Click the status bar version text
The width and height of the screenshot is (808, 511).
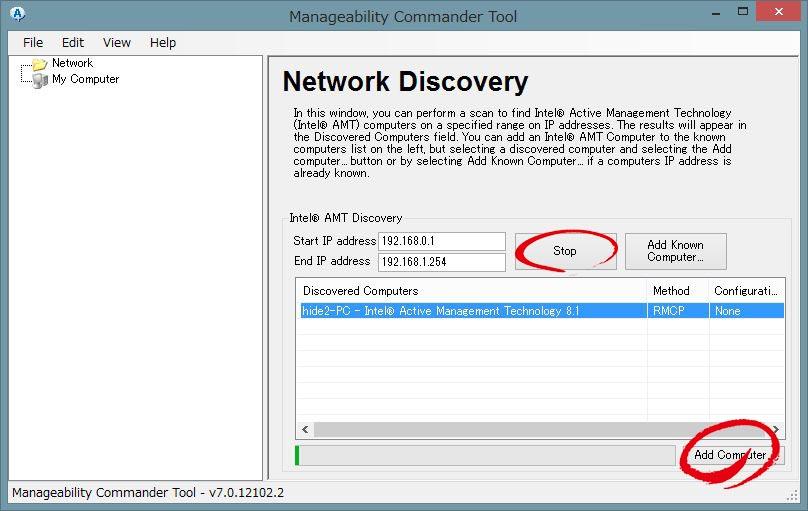click(x=148, y=492)
